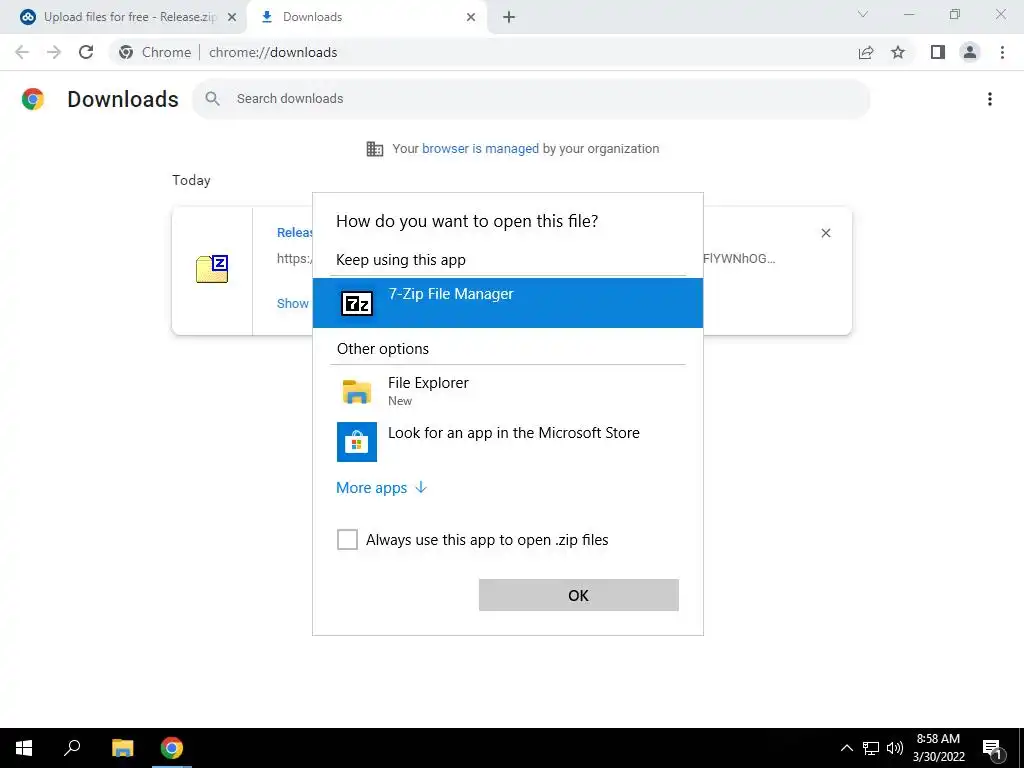Check Always use this app for .zip files
The width and height of the screenshot is (1024, 768).
347,539
